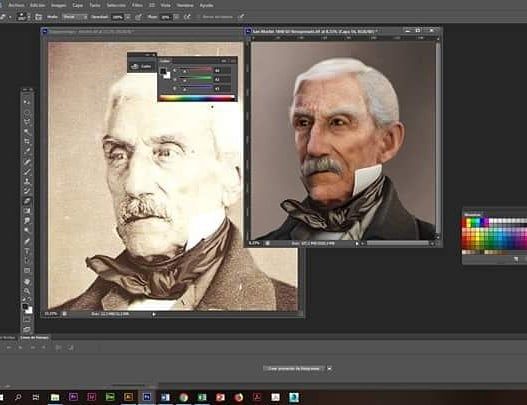
Task: Select the Rectangle shape tool
Action: [x=27, y=271]
